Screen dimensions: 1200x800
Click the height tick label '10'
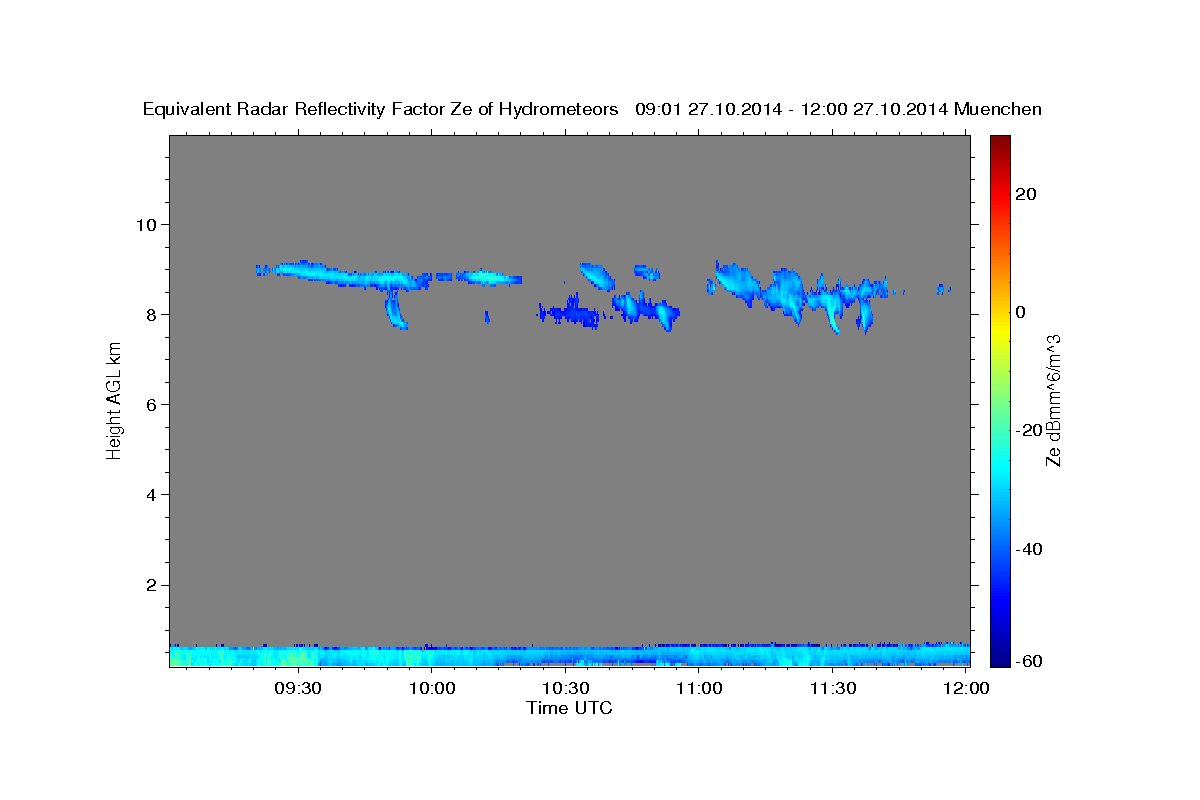[x=146, y=224]
